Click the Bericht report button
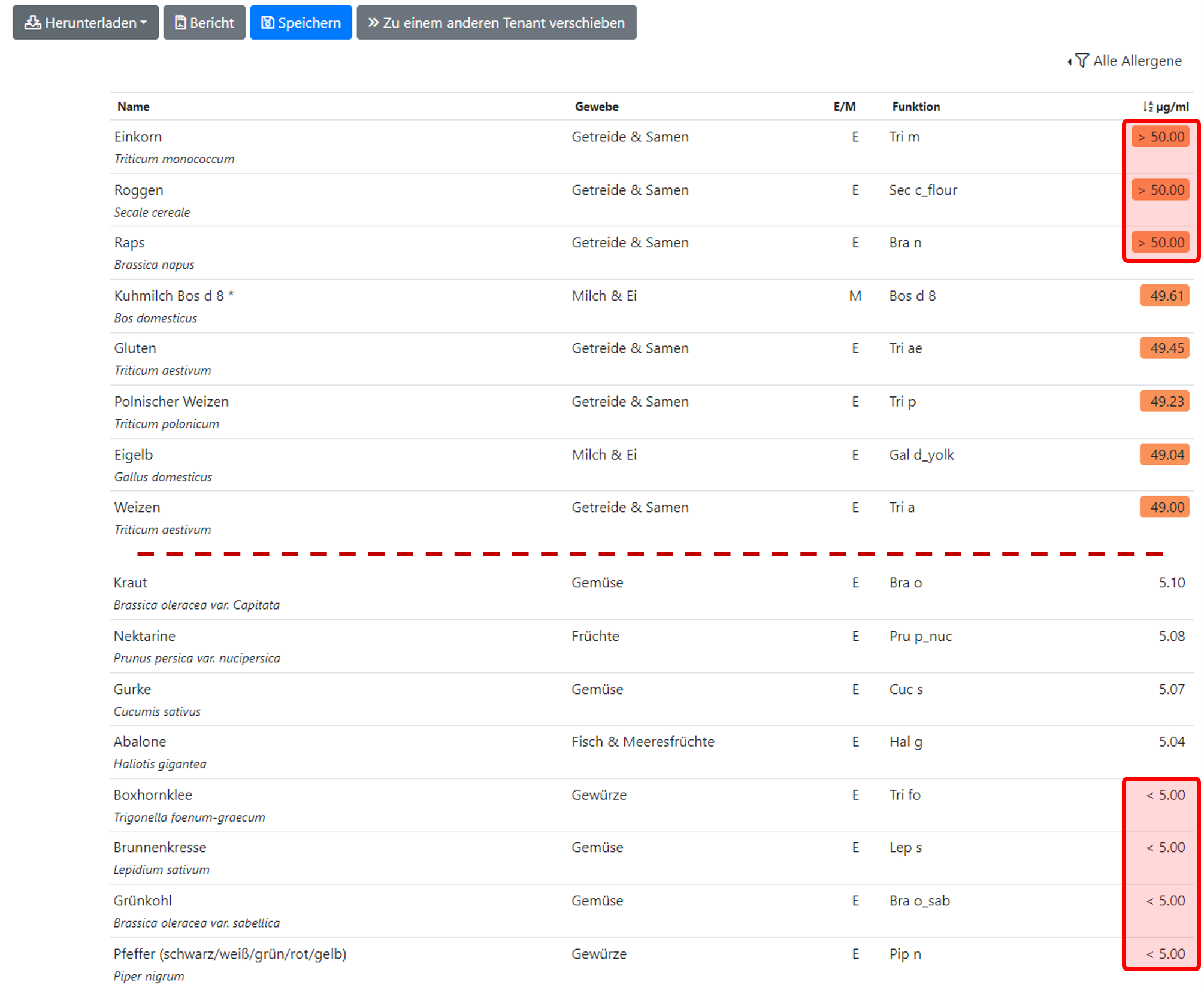1204x985 pixels. [x=204, y=23]
